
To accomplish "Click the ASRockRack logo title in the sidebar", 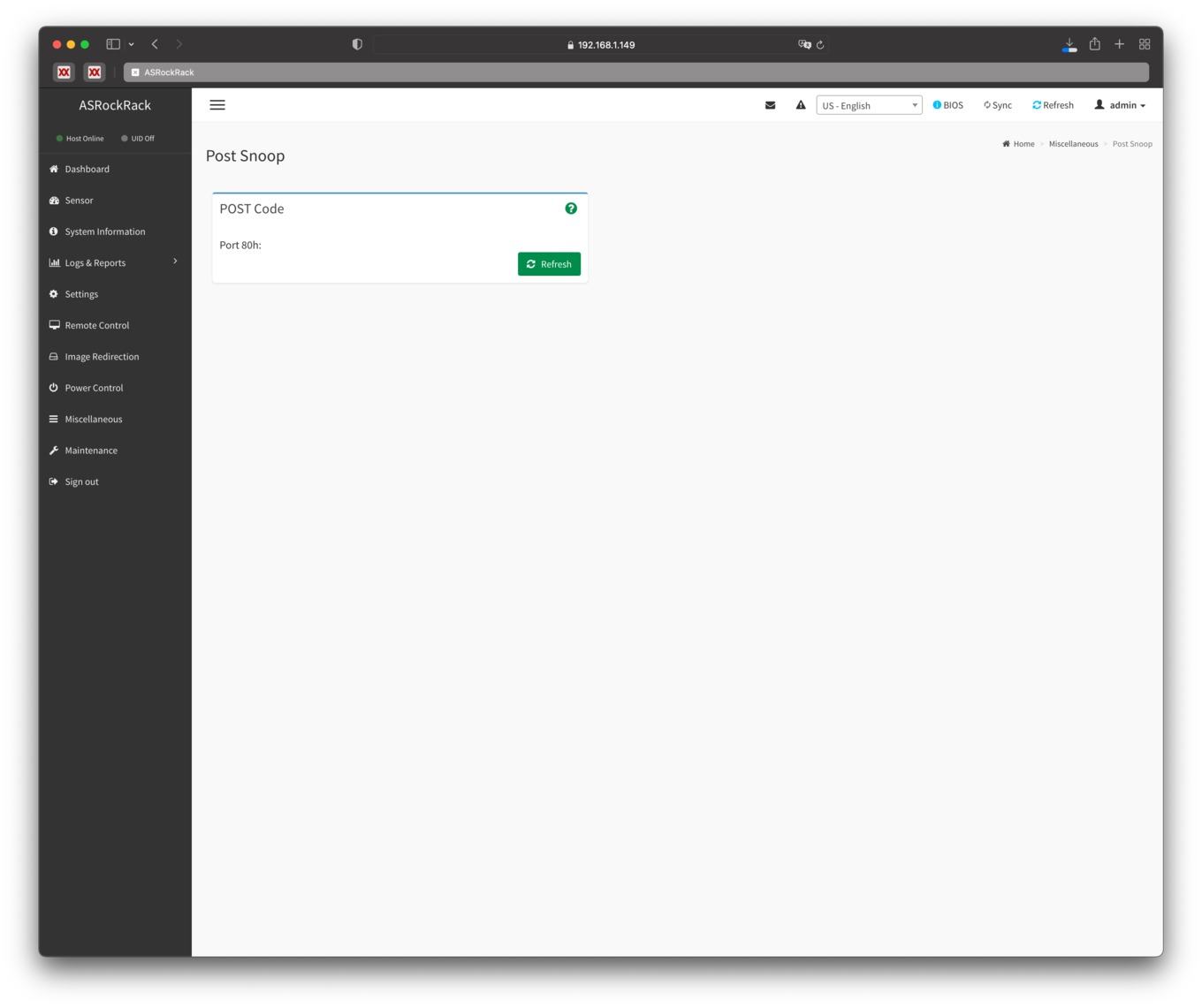I will (x=115, y=105).
